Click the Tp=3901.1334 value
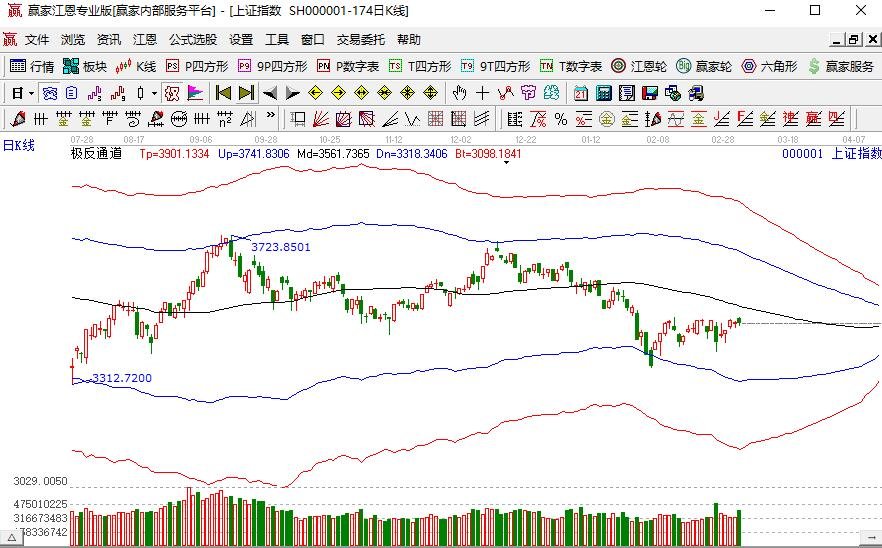Viewport: 882px width, 548px height. [x=174, y=154]
